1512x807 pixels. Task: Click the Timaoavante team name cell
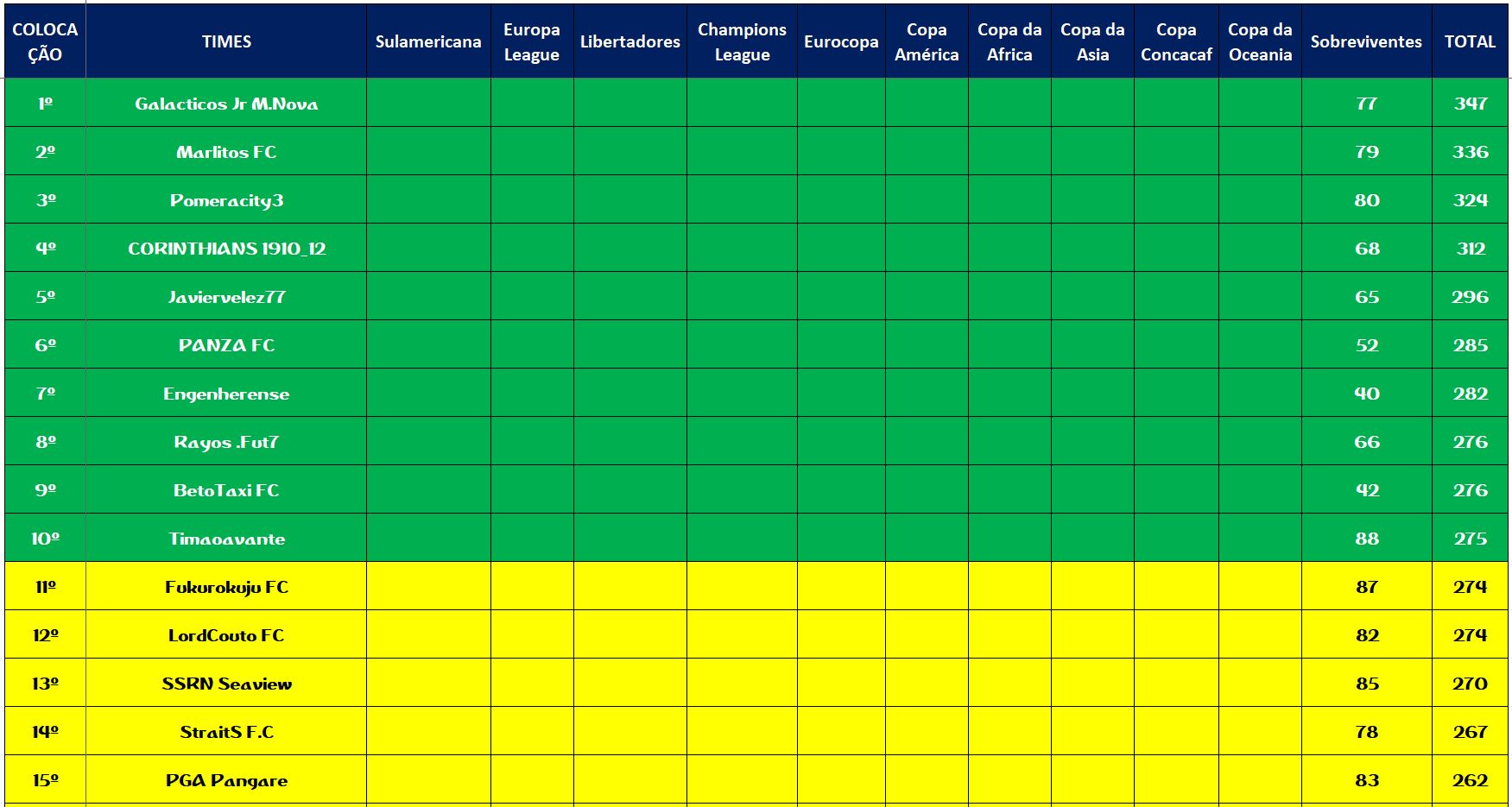[x=226, y=539]
